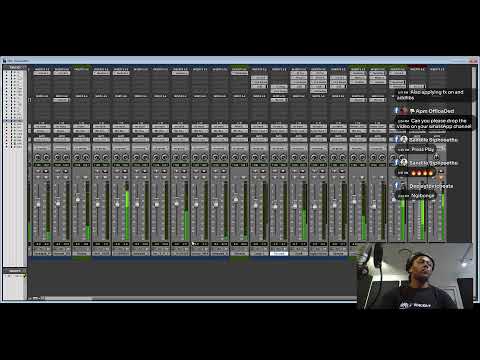The image size is (480, 360).
Task: Open the Groups list header menu
Action: 15,271
